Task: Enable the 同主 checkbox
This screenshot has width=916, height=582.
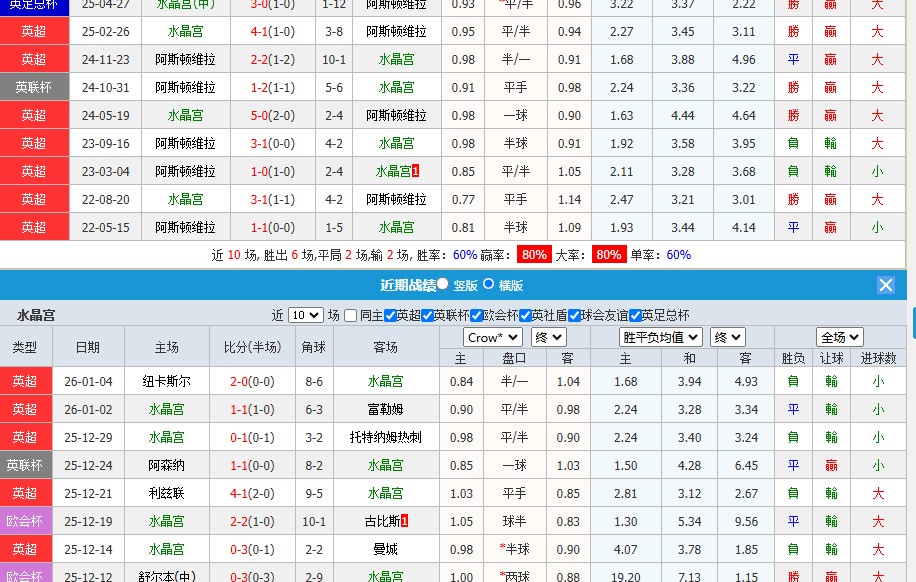Action: pyautogui.click(x=350, y=315)
